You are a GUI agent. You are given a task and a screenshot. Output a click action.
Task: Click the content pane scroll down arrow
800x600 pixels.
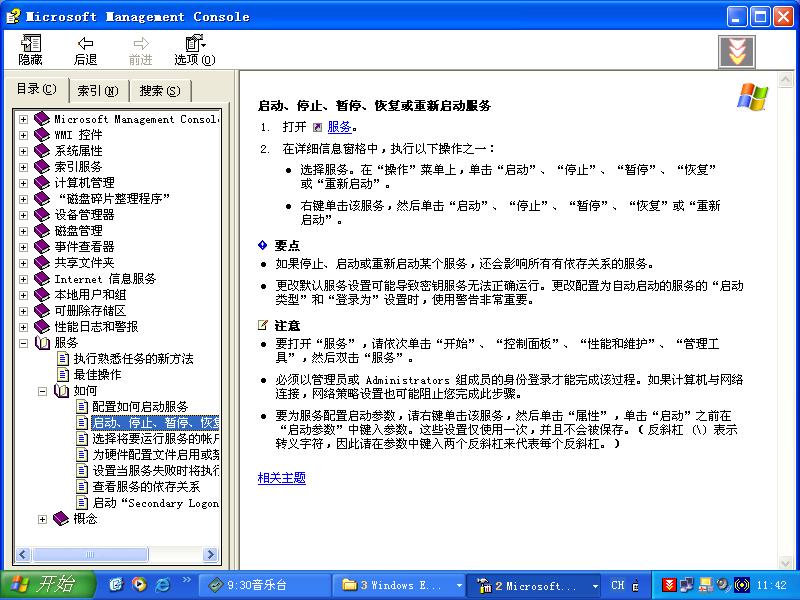coord(785,563)
